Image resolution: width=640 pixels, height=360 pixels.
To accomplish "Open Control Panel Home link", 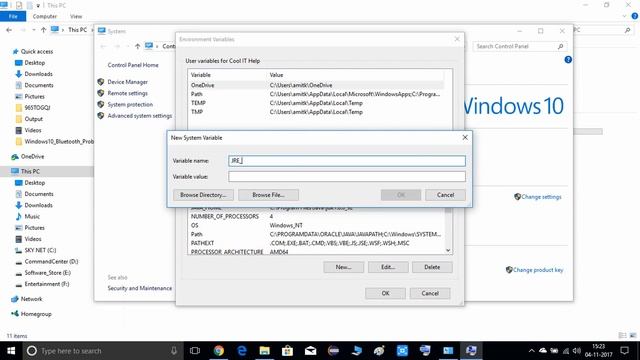I will click(x=133, y=65).
